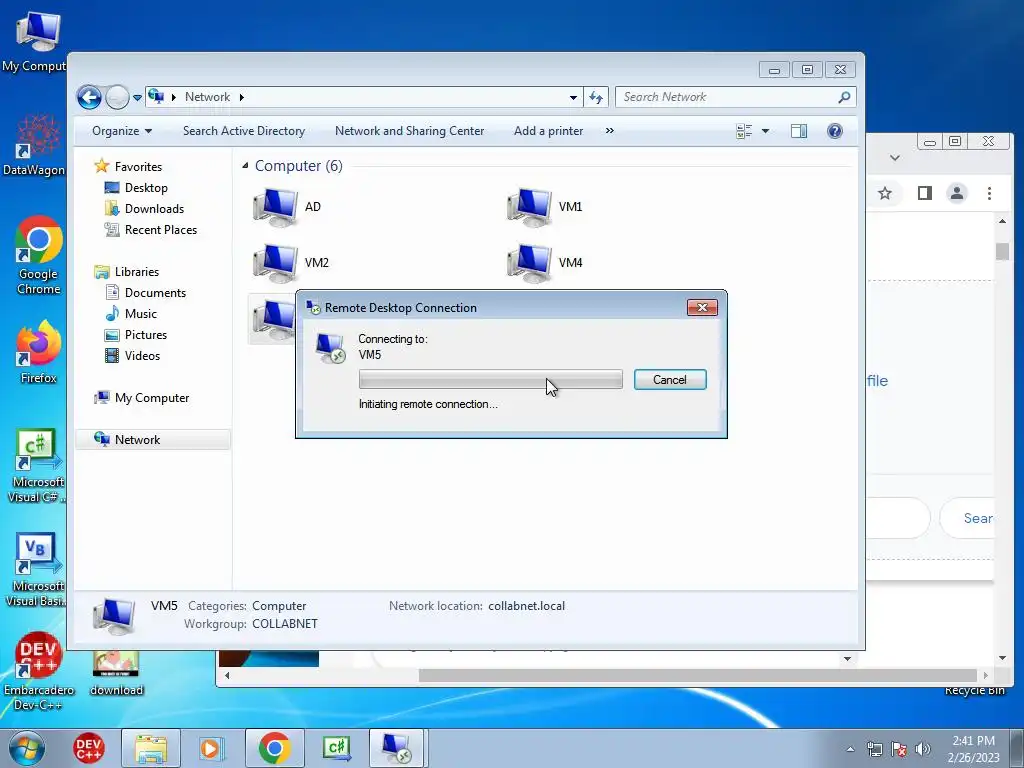
Task: Open the download desktop file
Action: 116,674
